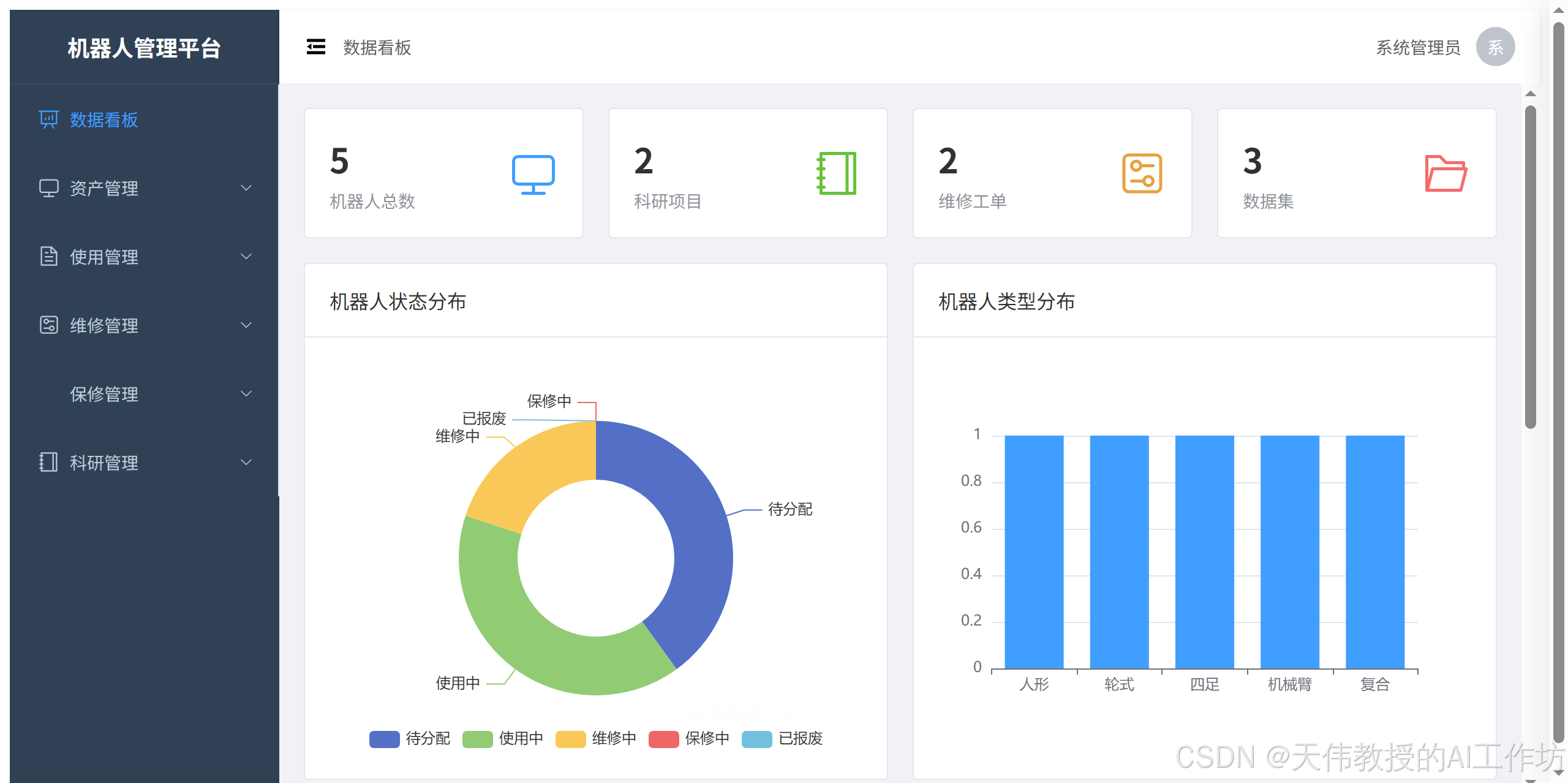Click the 四足 x-axis label

click(x=1205, y=684)
